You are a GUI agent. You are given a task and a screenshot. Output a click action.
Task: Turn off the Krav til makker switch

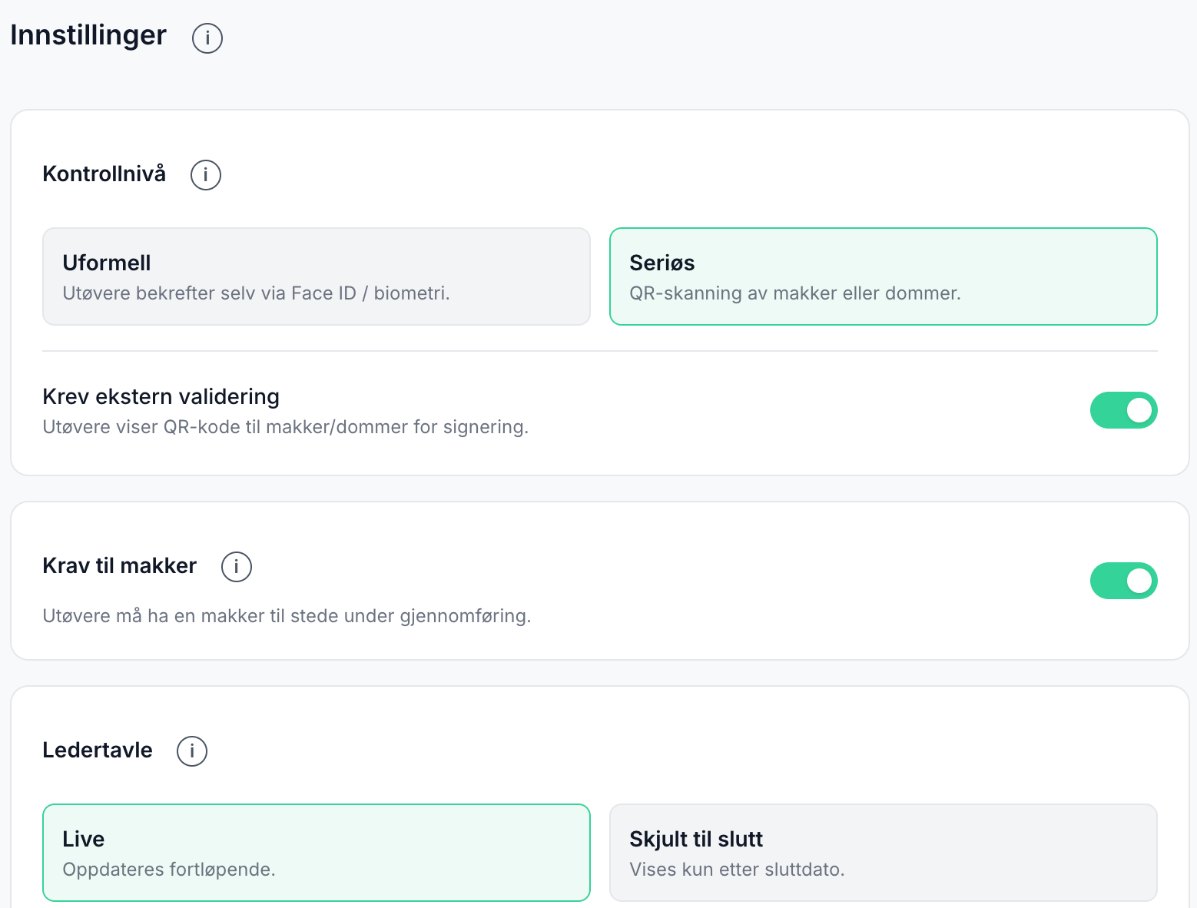coord(1123,581)
